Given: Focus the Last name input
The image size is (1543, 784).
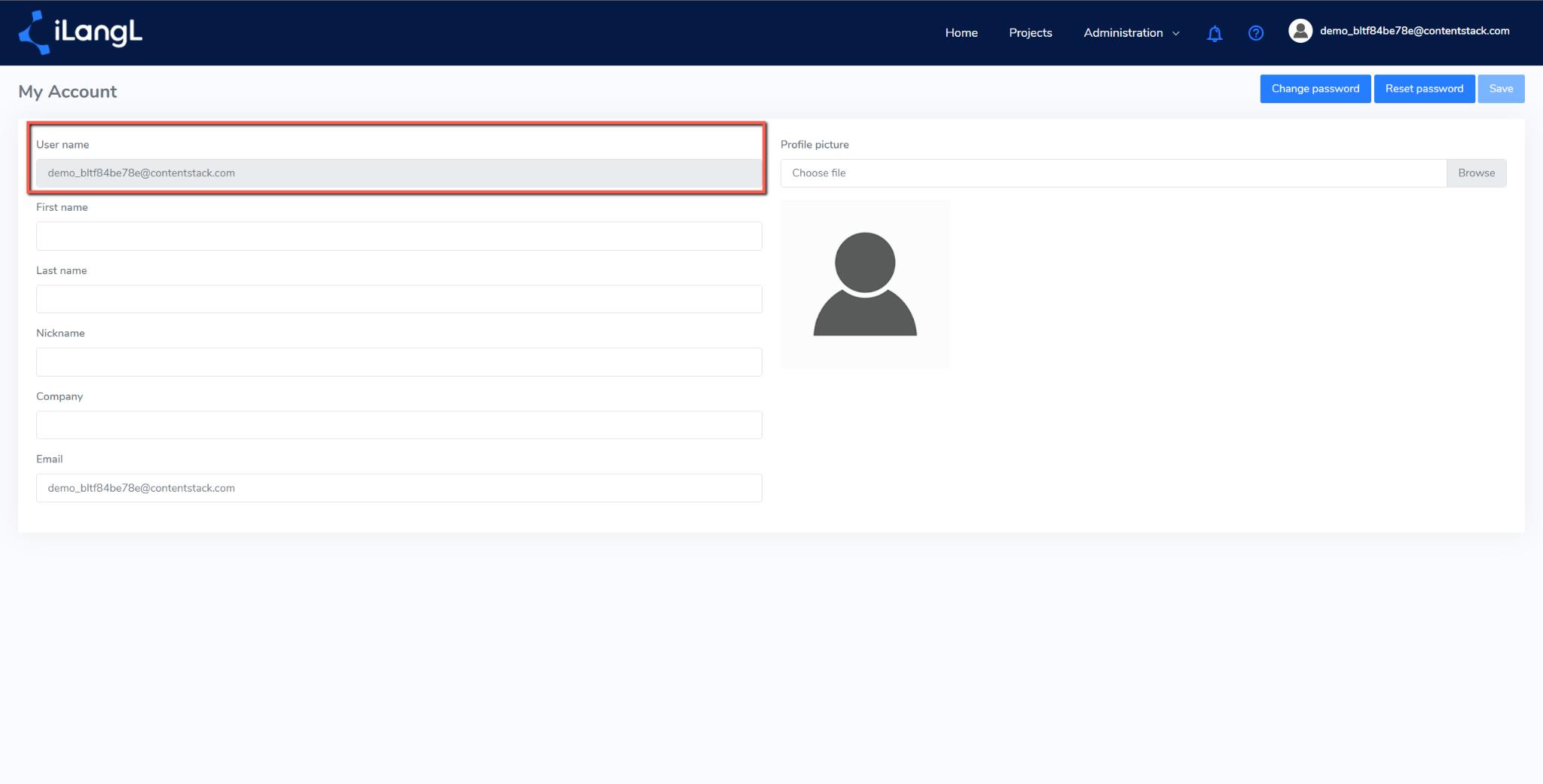Looking at the screenshot, I should pyautogui.click(x=399, y=299).
